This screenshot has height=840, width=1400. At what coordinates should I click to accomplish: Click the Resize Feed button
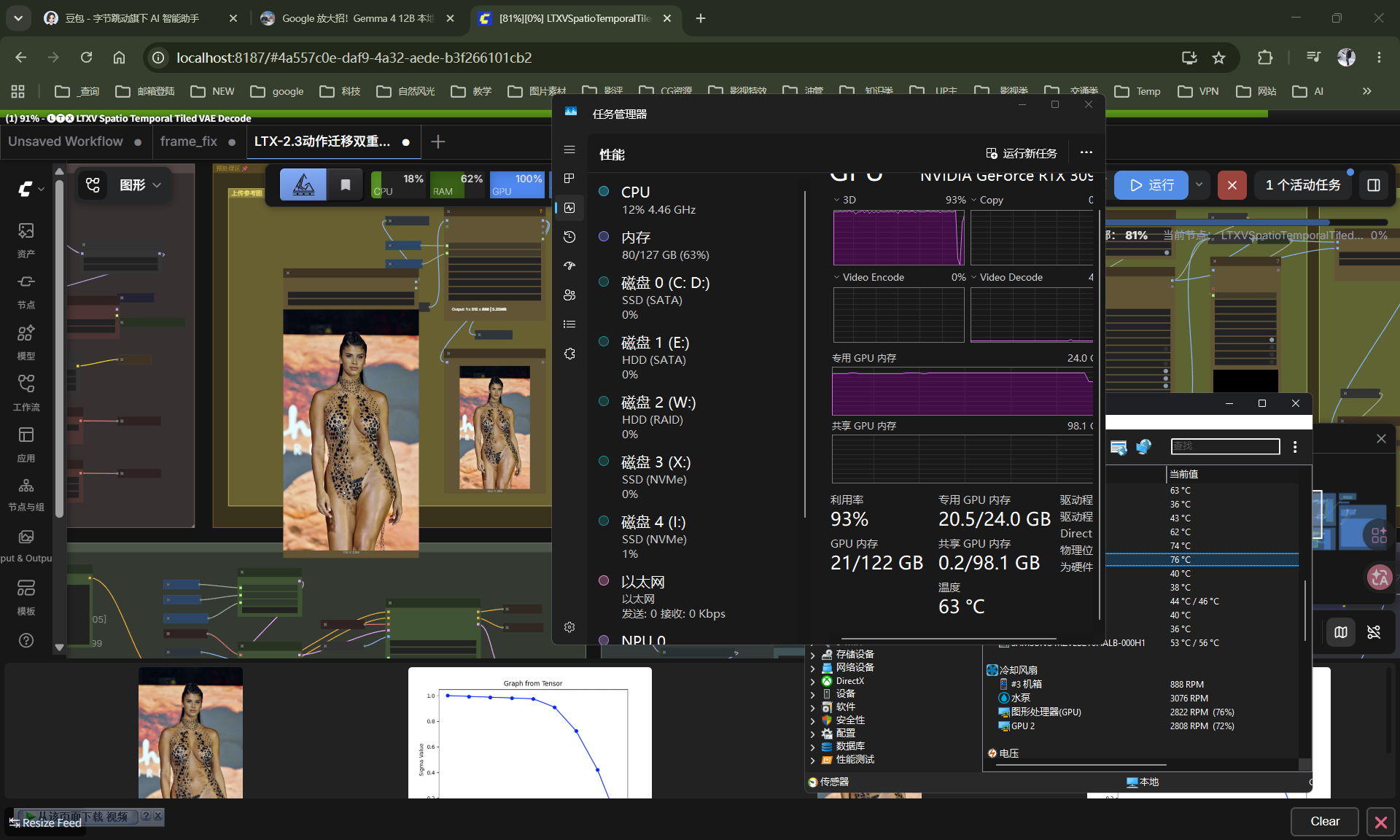tap(45, 822)
